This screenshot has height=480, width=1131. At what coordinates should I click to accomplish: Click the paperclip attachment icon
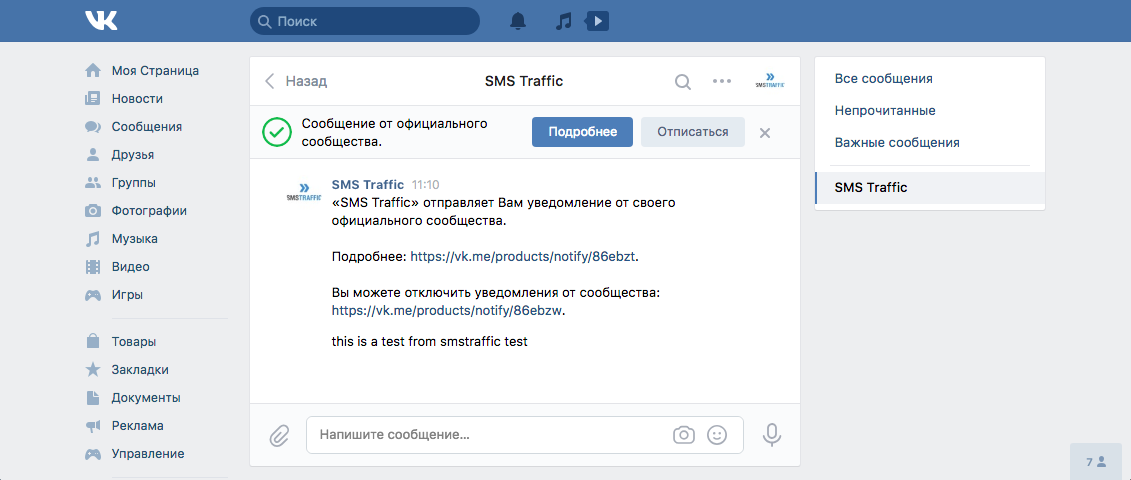[278, 435]
